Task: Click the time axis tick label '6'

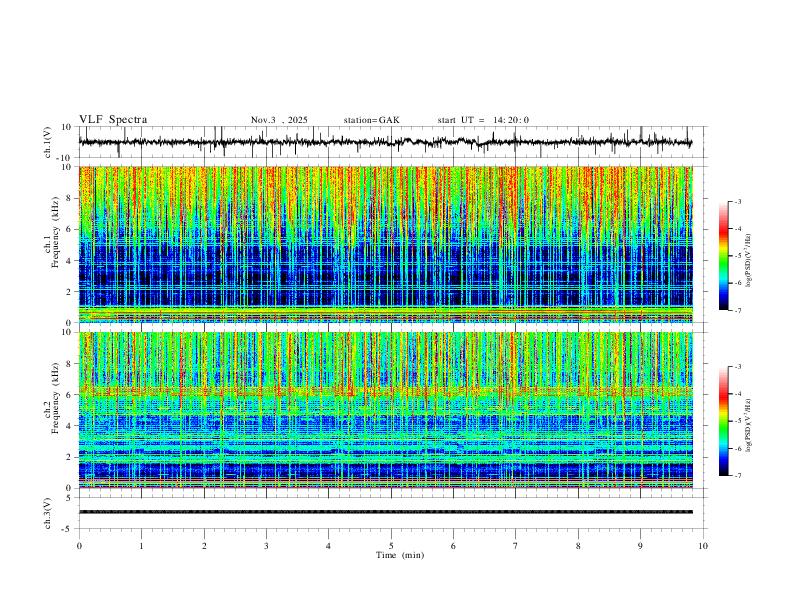Action: (x=453, y=546)
